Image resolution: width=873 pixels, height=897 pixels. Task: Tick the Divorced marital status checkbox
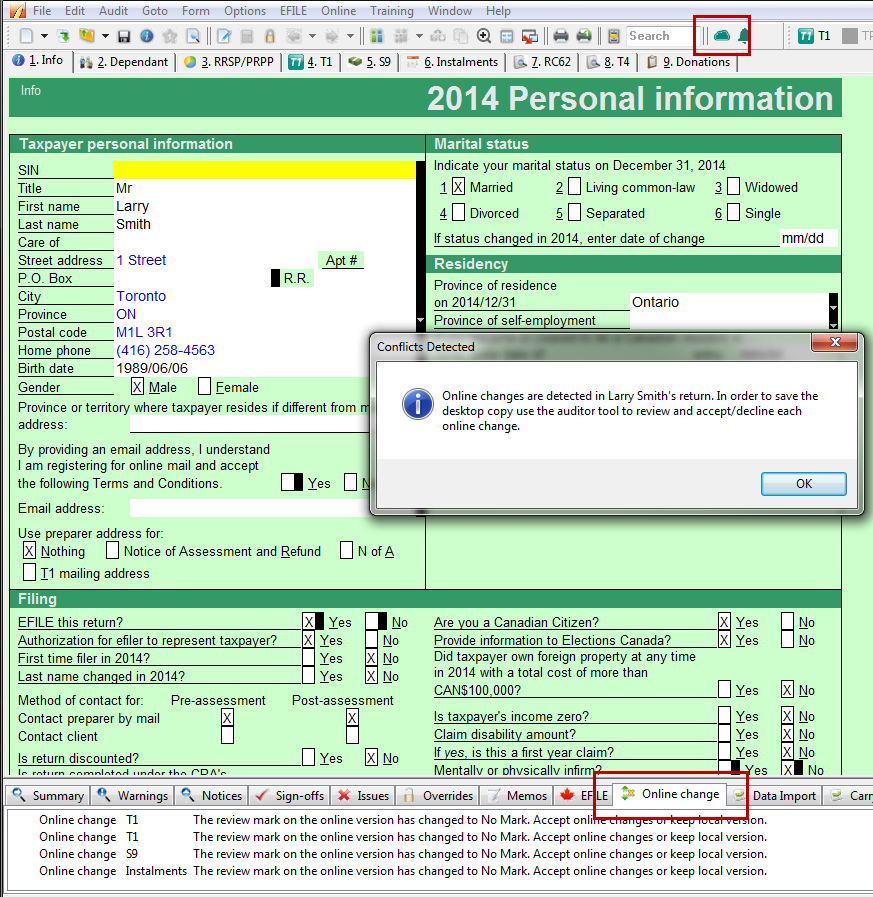[x=458, y=212]
